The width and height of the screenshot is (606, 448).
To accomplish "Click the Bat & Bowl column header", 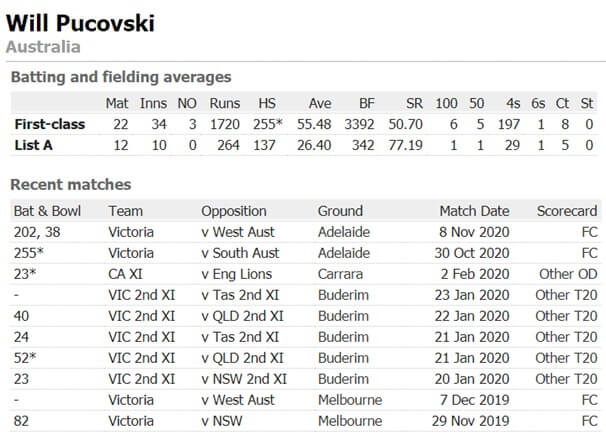I will [47, 211].
